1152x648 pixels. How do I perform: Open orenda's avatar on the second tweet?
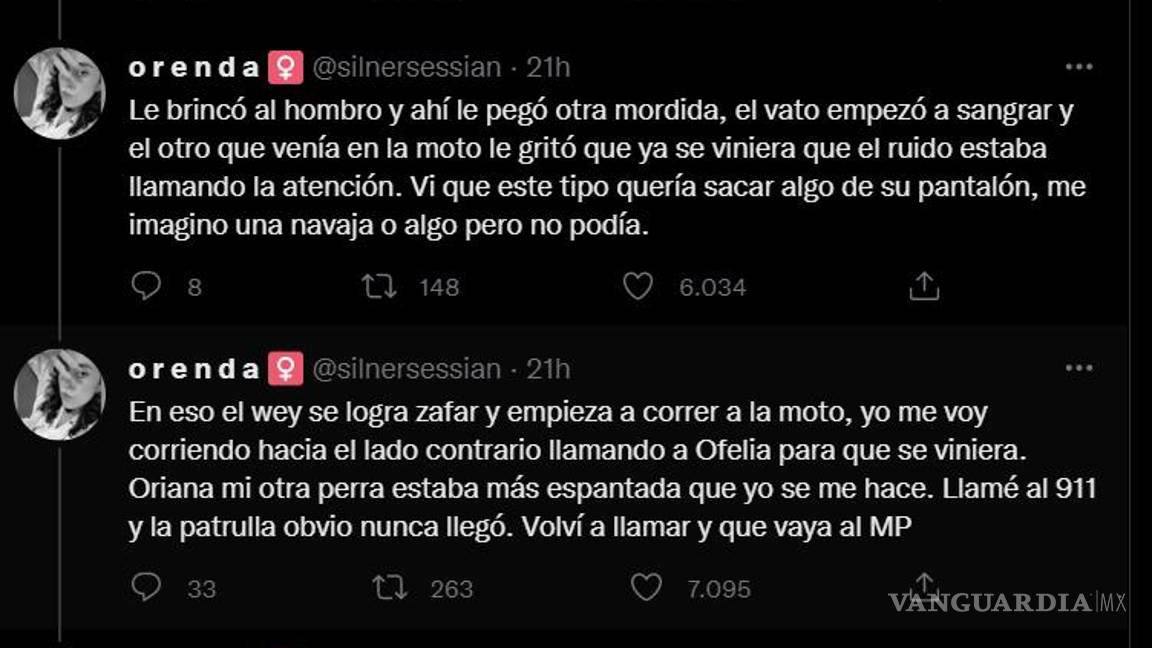coord(60,394)
